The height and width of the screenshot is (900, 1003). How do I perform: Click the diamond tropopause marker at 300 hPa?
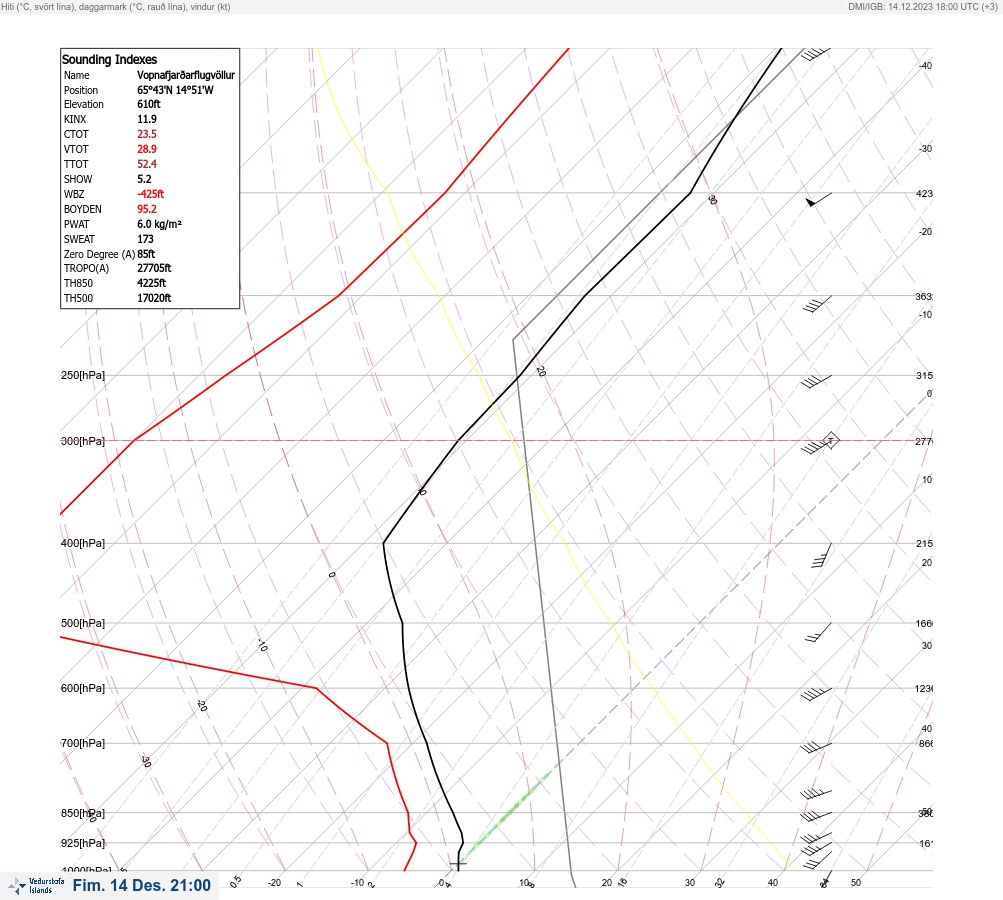[x=831, y=440]
